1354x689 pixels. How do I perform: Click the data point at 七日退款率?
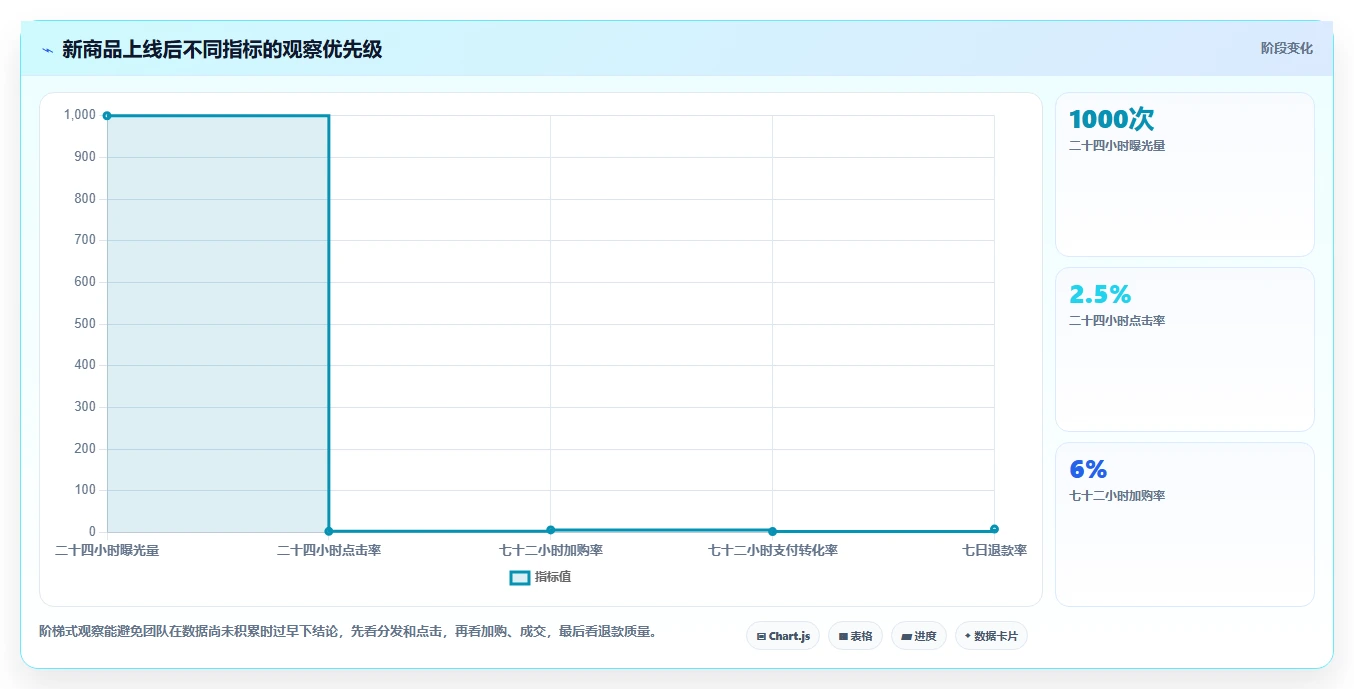(x=994, y=529)
